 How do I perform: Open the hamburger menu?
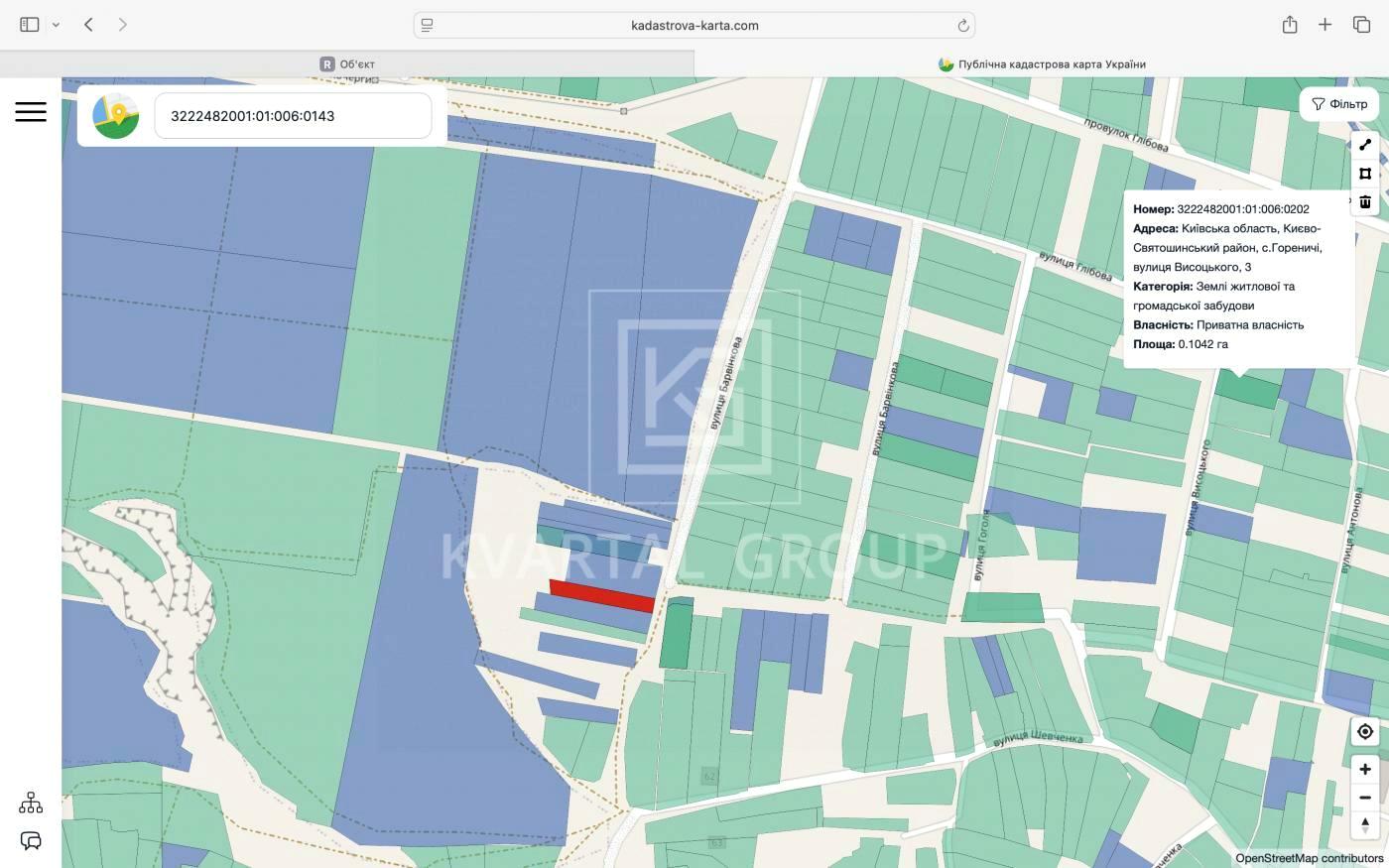31,111
